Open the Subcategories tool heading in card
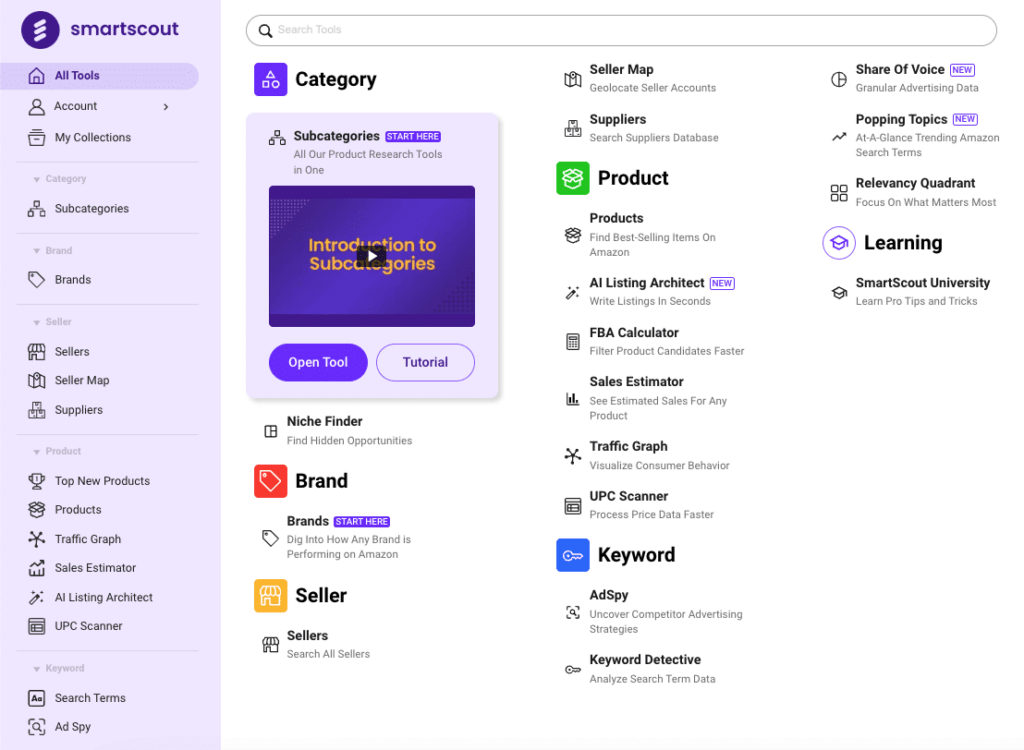This screenshot has height=750, width=1024. click(336, 136)
